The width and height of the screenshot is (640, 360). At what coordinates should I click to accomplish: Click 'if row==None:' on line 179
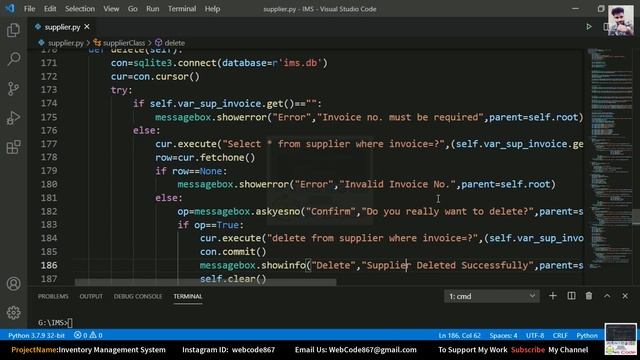coord(191,171)
